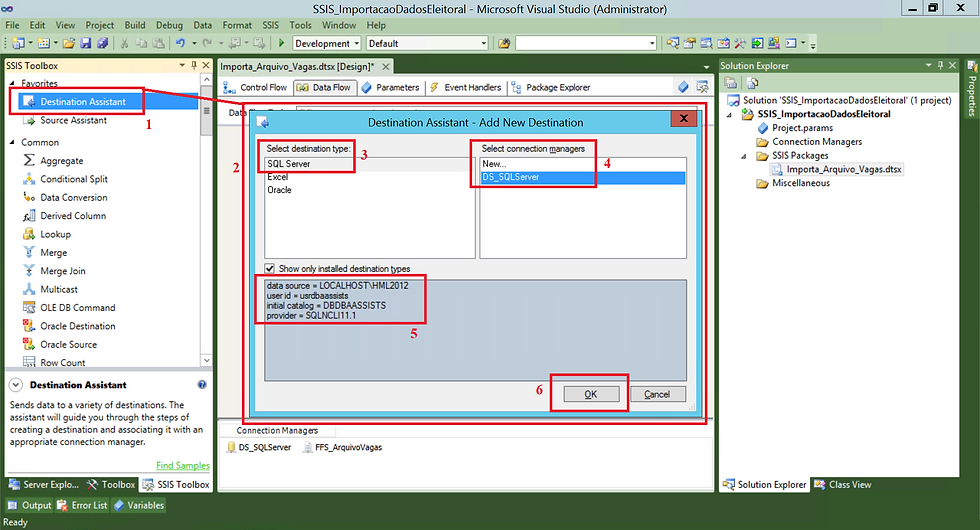Click the Toolbox wrench-and-hammer icon
Viewport: 980px width, 530px height.
click(x=740, y=43)
